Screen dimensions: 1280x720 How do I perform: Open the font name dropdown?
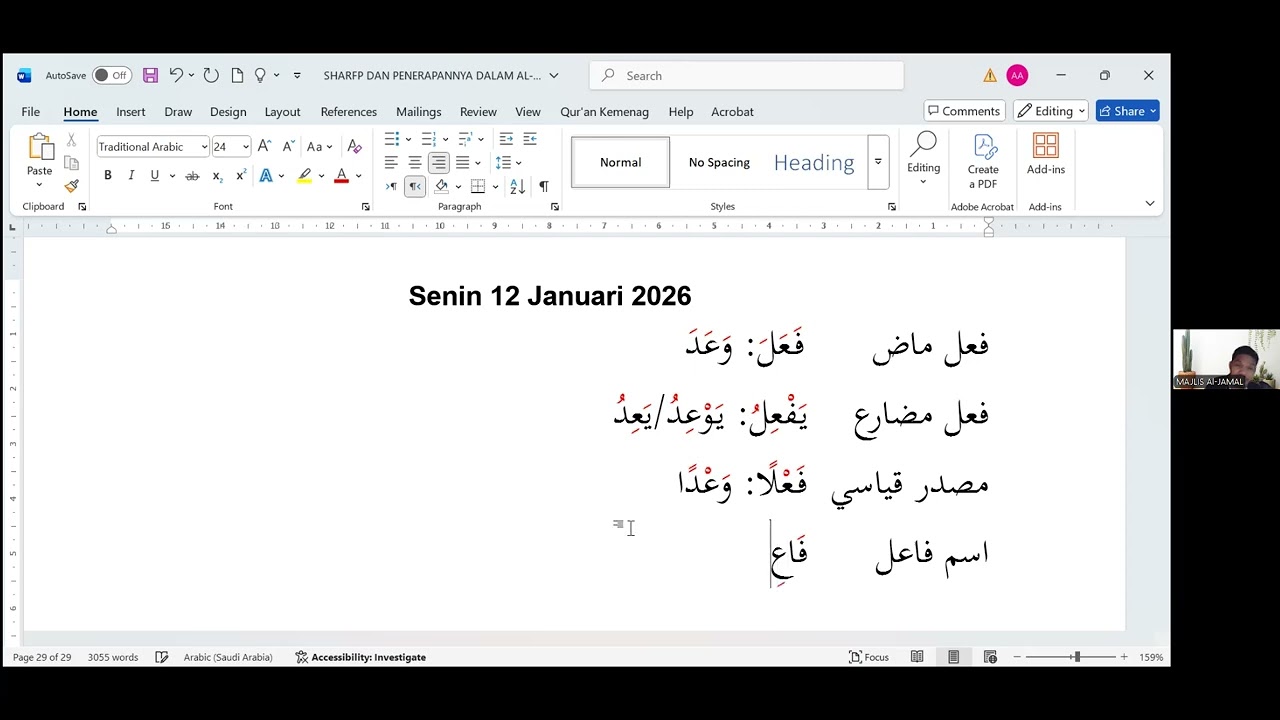click(x=204, y=147)
